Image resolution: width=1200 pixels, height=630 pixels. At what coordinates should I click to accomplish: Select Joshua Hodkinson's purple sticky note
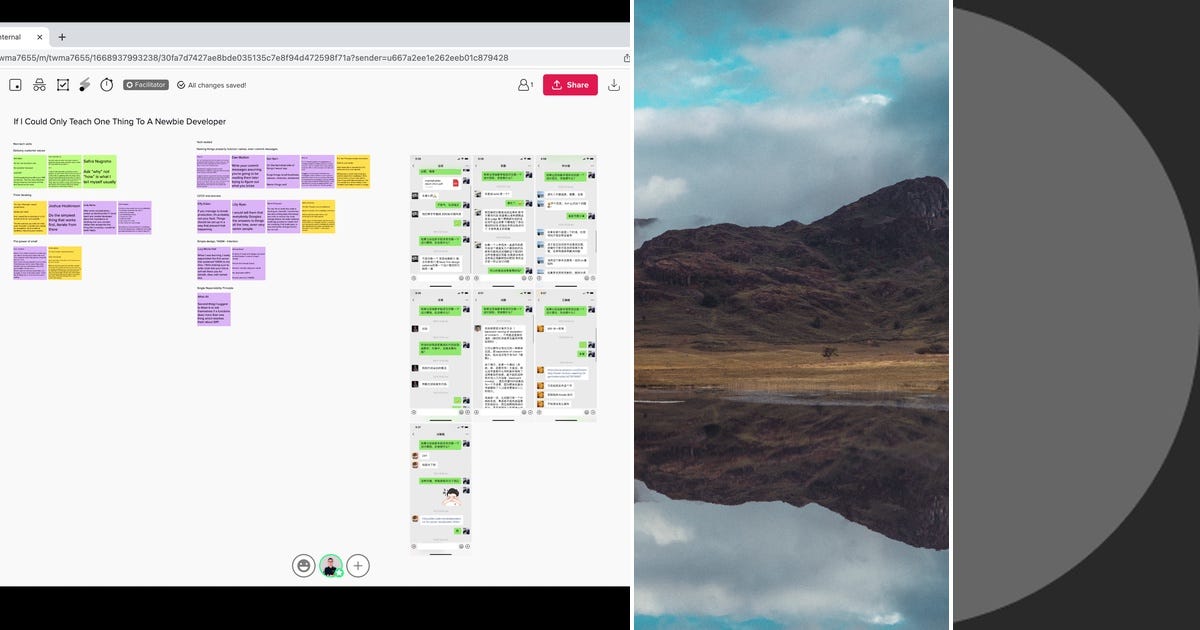pos(64,218)
